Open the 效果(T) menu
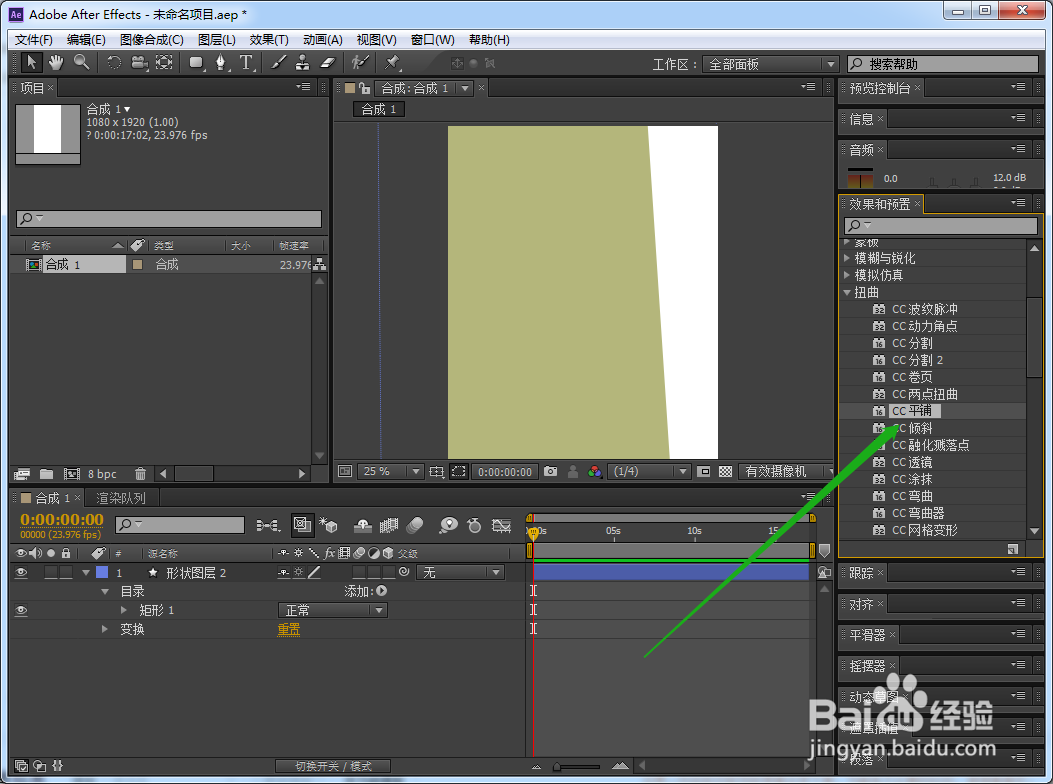The image size is (1053, 784). 269,40
